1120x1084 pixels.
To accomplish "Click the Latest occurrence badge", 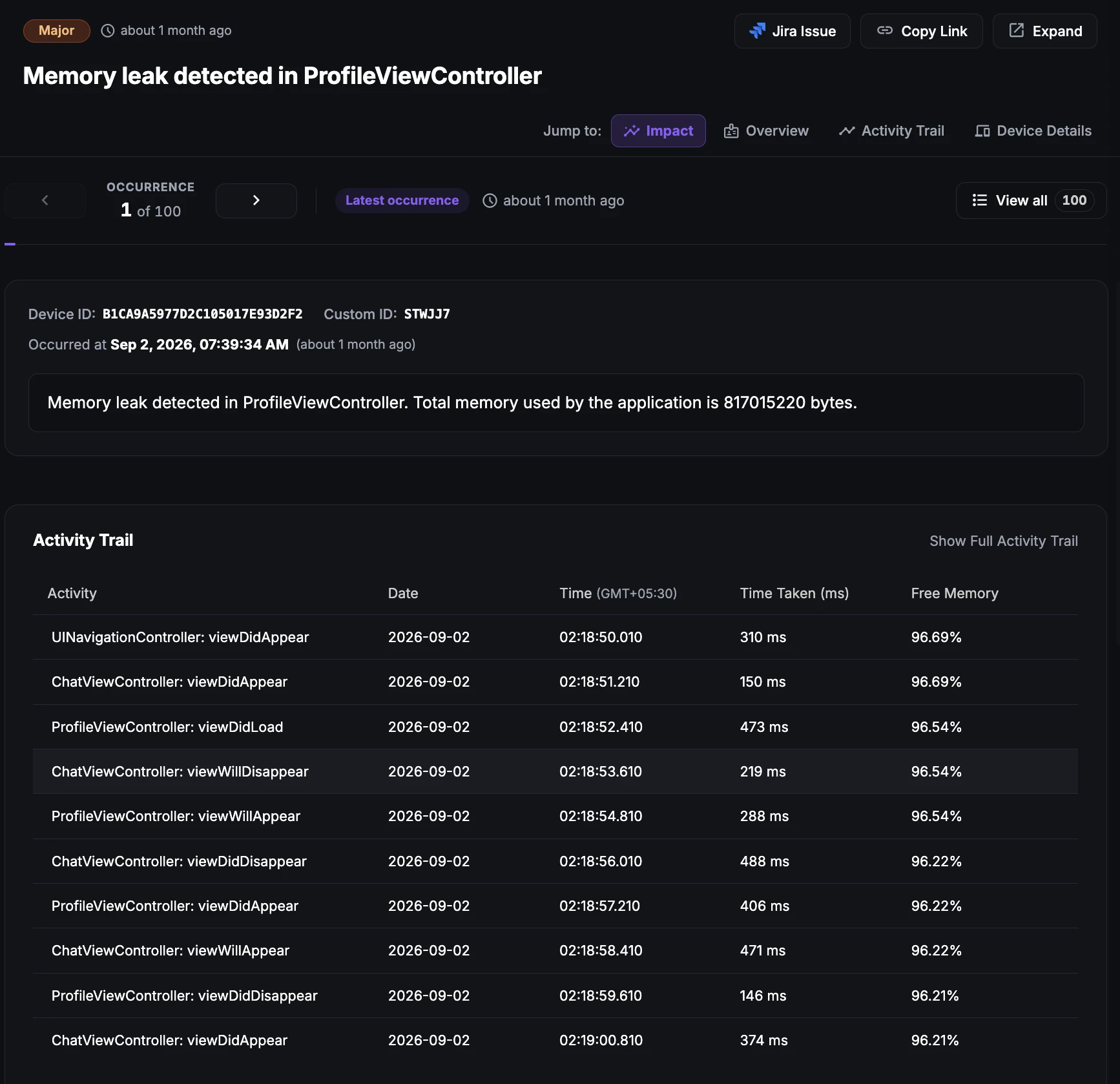I will pos(402,200).
